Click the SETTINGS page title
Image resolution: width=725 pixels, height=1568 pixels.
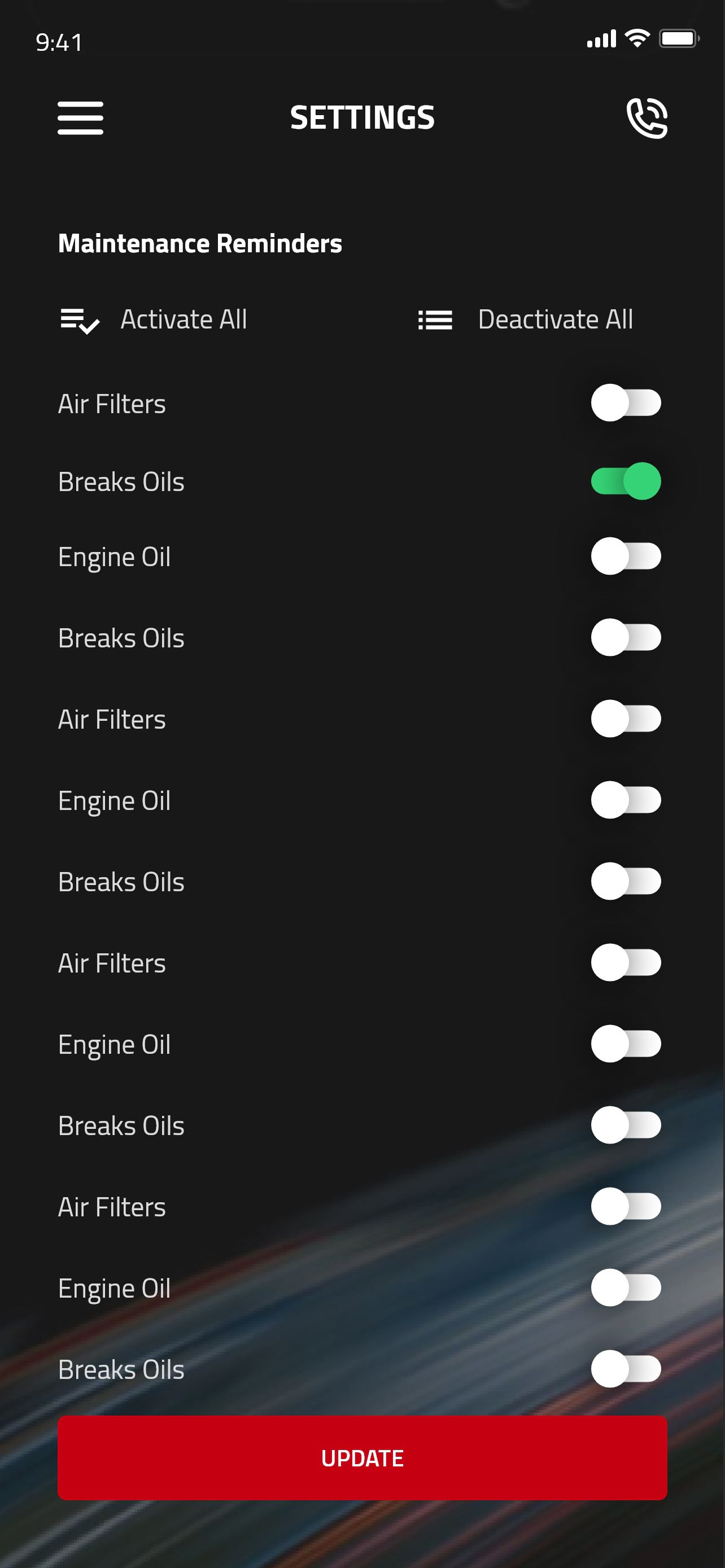coord(362,117)
